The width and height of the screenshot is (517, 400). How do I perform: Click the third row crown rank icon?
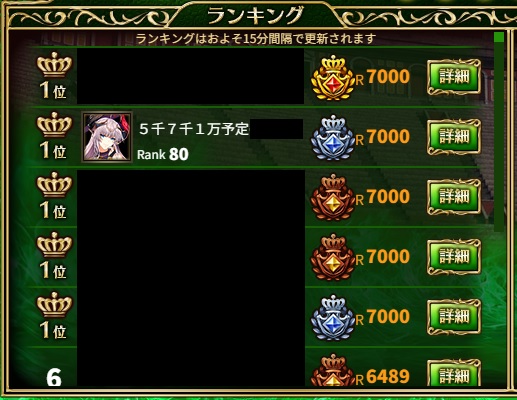(54, 185)
